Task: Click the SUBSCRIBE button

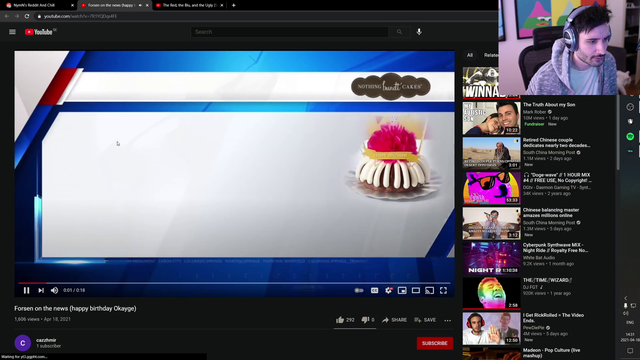Action: (435, 343)
